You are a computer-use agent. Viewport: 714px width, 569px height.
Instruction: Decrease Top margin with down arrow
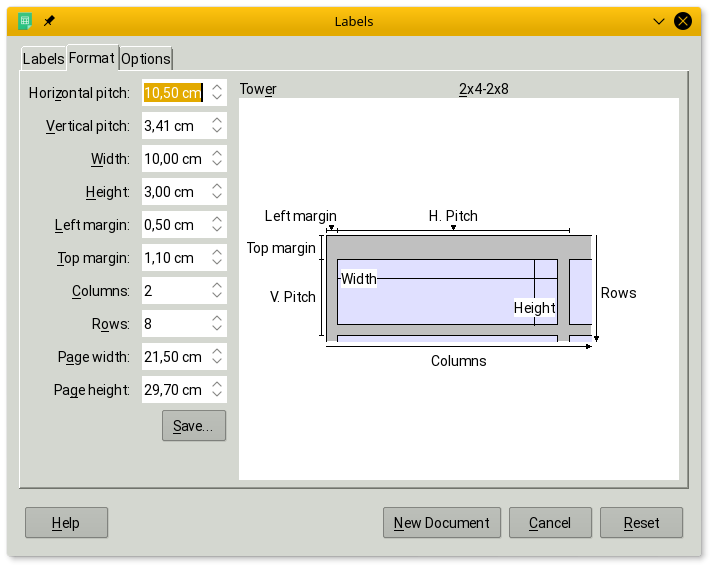coord(217,263)
